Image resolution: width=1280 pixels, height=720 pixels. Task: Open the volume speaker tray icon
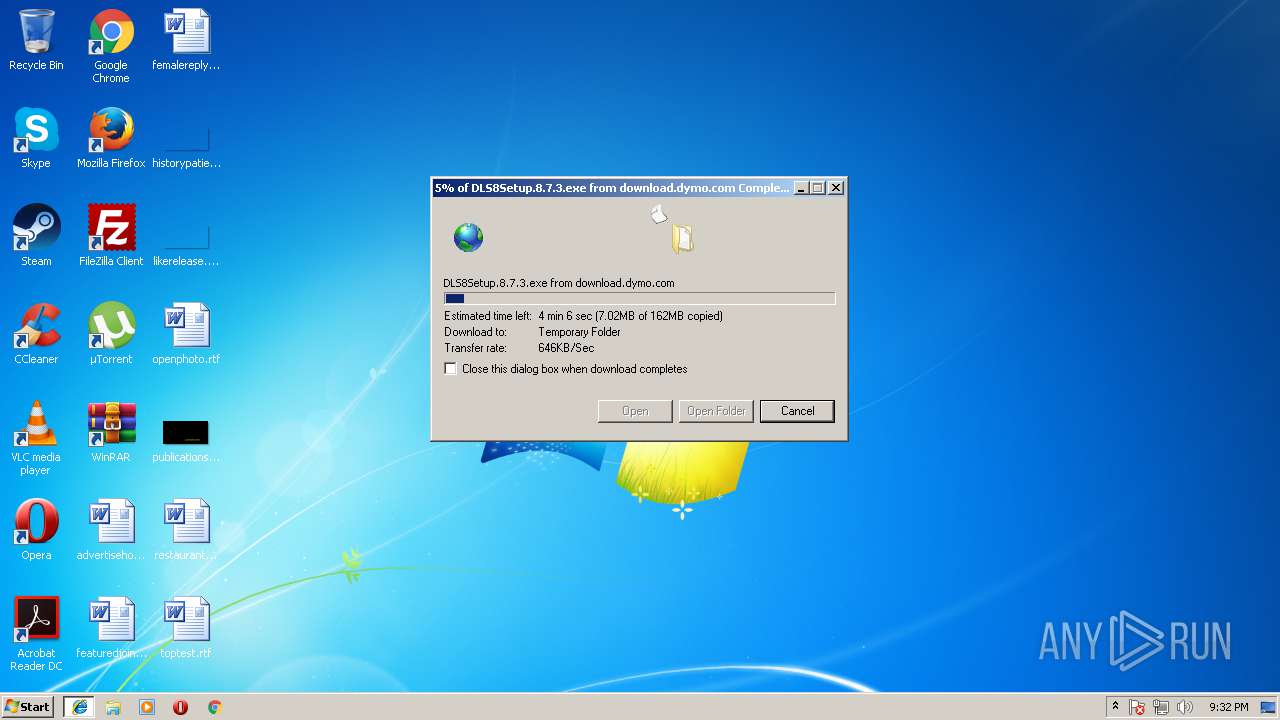pos(1185,707)
